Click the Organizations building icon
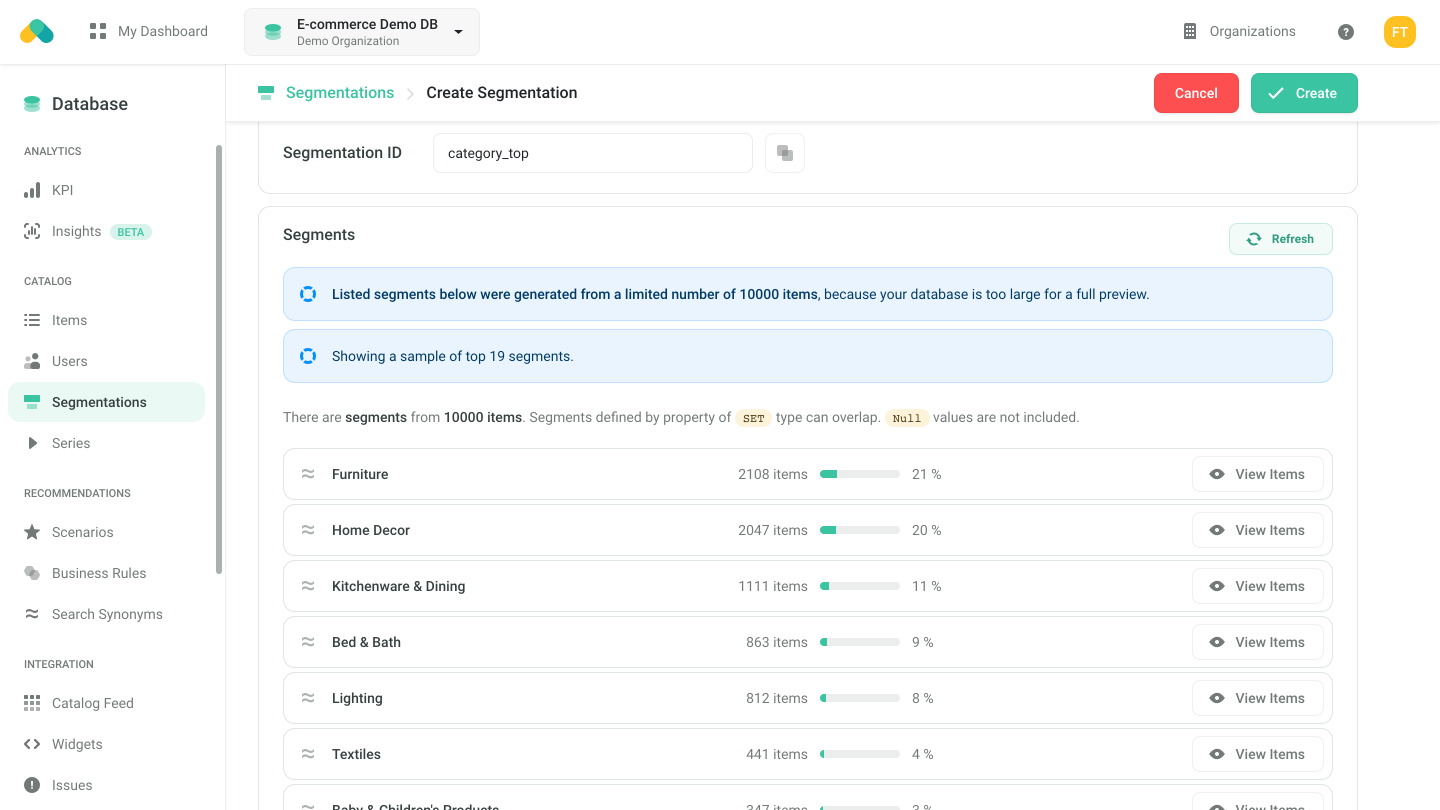The width and height of the screenshot is (1440, 810). coord(1190,31)
